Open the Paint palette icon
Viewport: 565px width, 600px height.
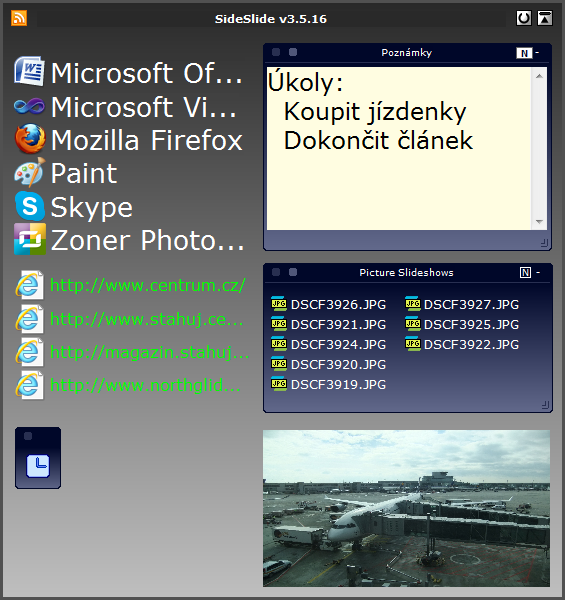30,172
